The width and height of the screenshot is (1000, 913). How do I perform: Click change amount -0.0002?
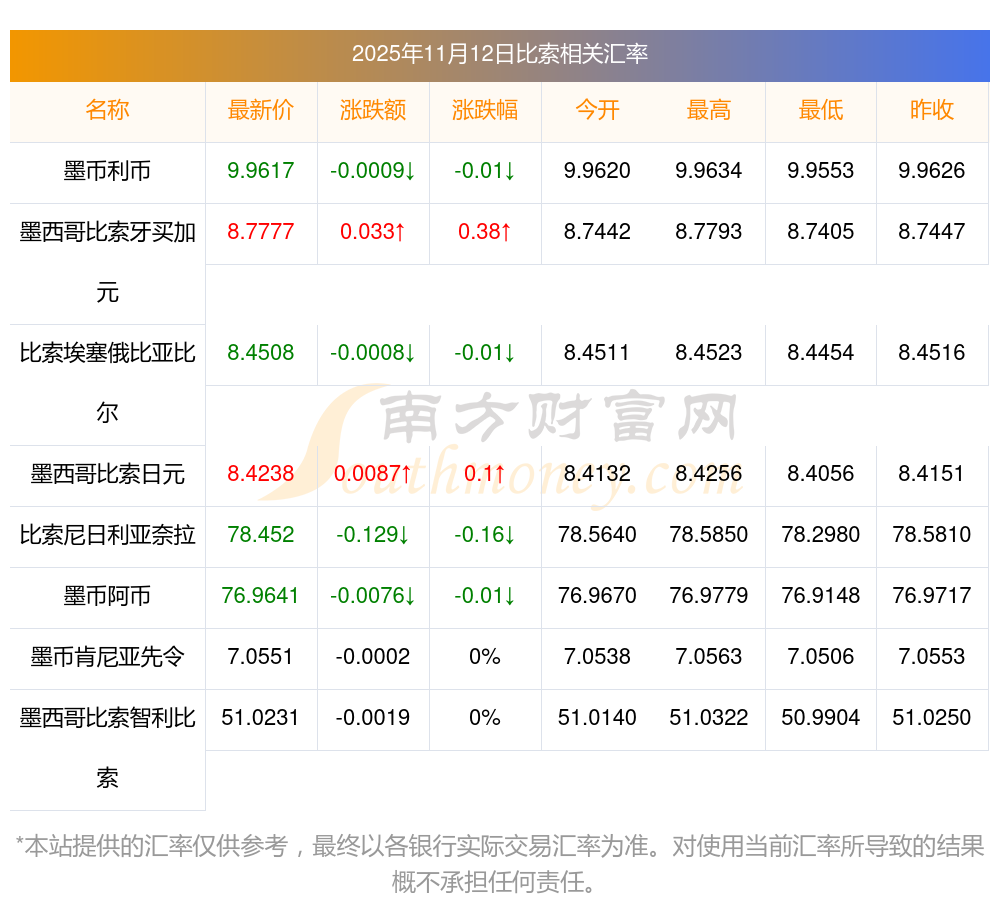(x=373, y=656)
